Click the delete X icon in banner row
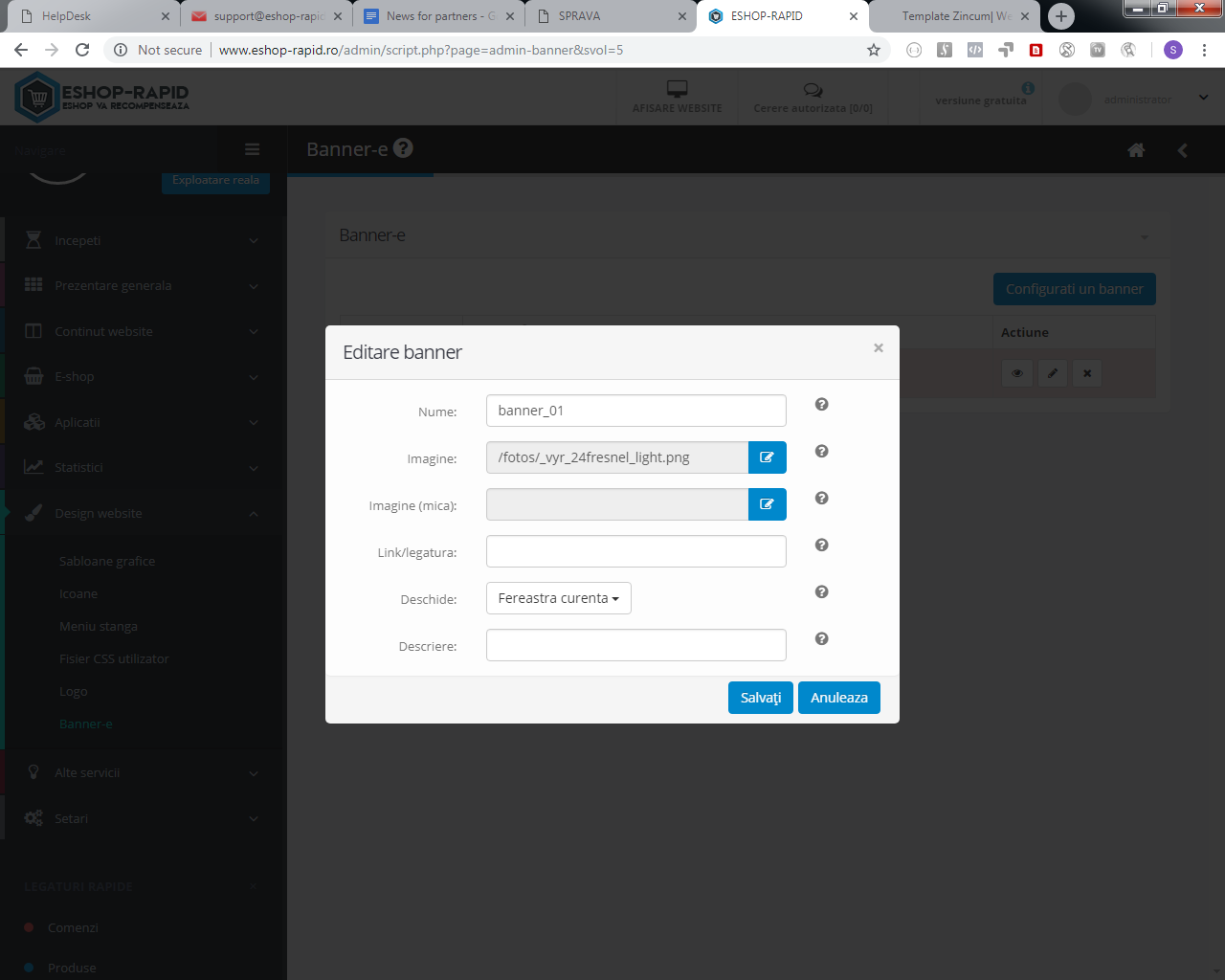The height and width of the screenshot is (980, 1225). point(1087,373)
